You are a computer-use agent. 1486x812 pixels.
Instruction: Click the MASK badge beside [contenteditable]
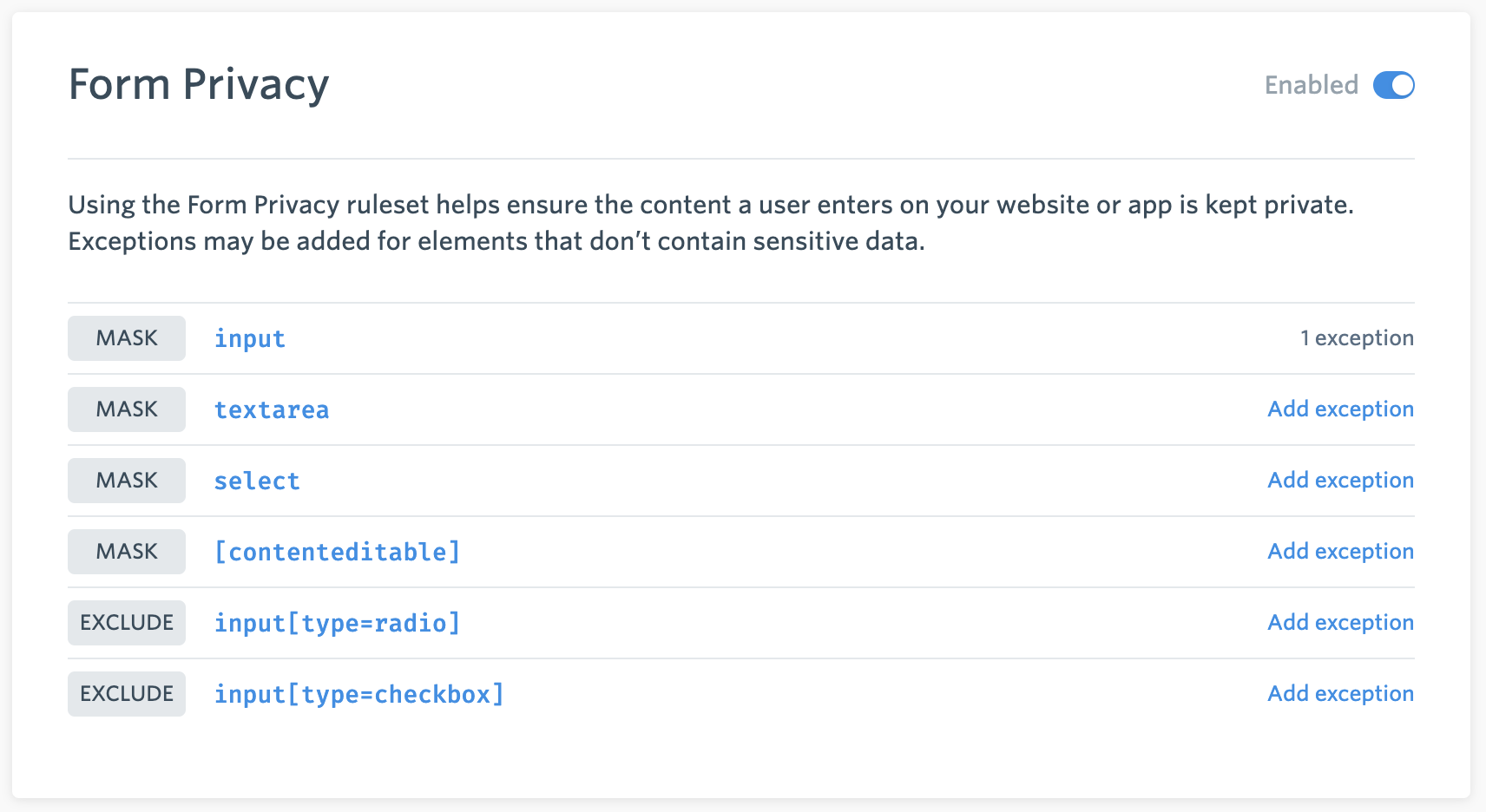click(x=127, y=552)
